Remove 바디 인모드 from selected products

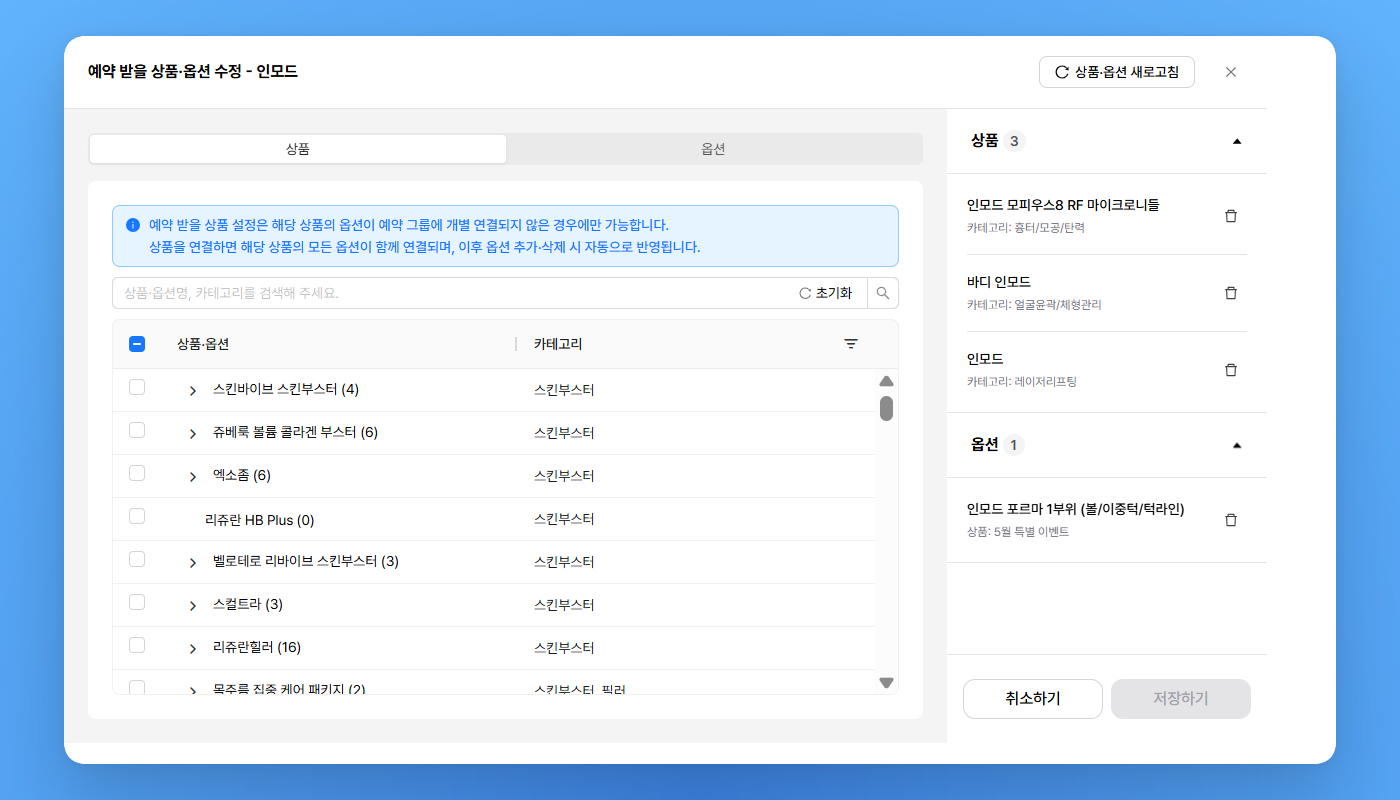click(1231, 293)
